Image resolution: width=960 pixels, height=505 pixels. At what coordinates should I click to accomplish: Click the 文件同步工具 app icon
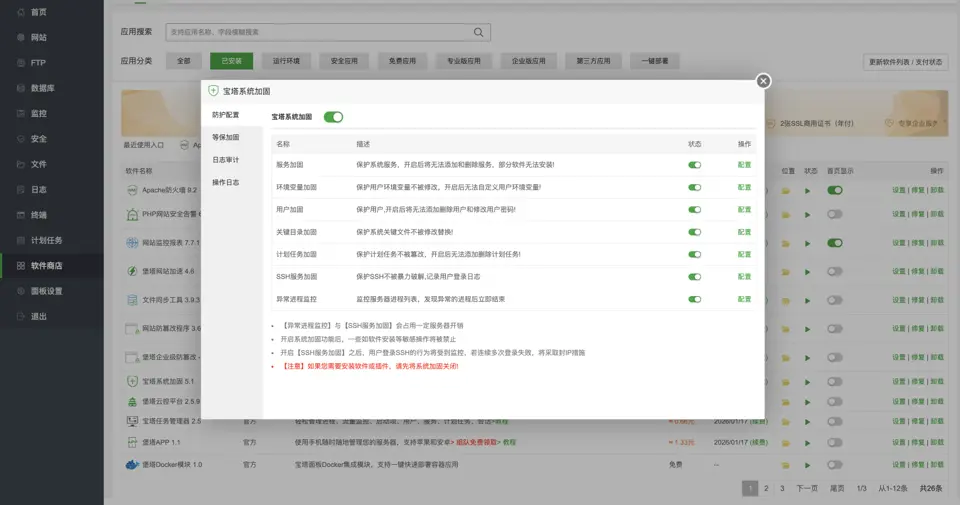(x=132, y=300)
